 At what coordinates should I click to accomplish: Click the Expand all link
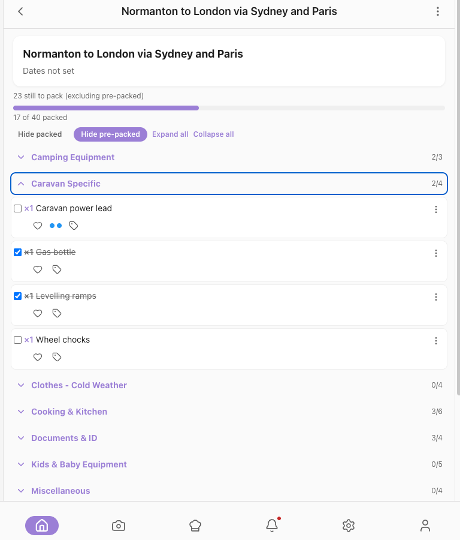[170, 134]
